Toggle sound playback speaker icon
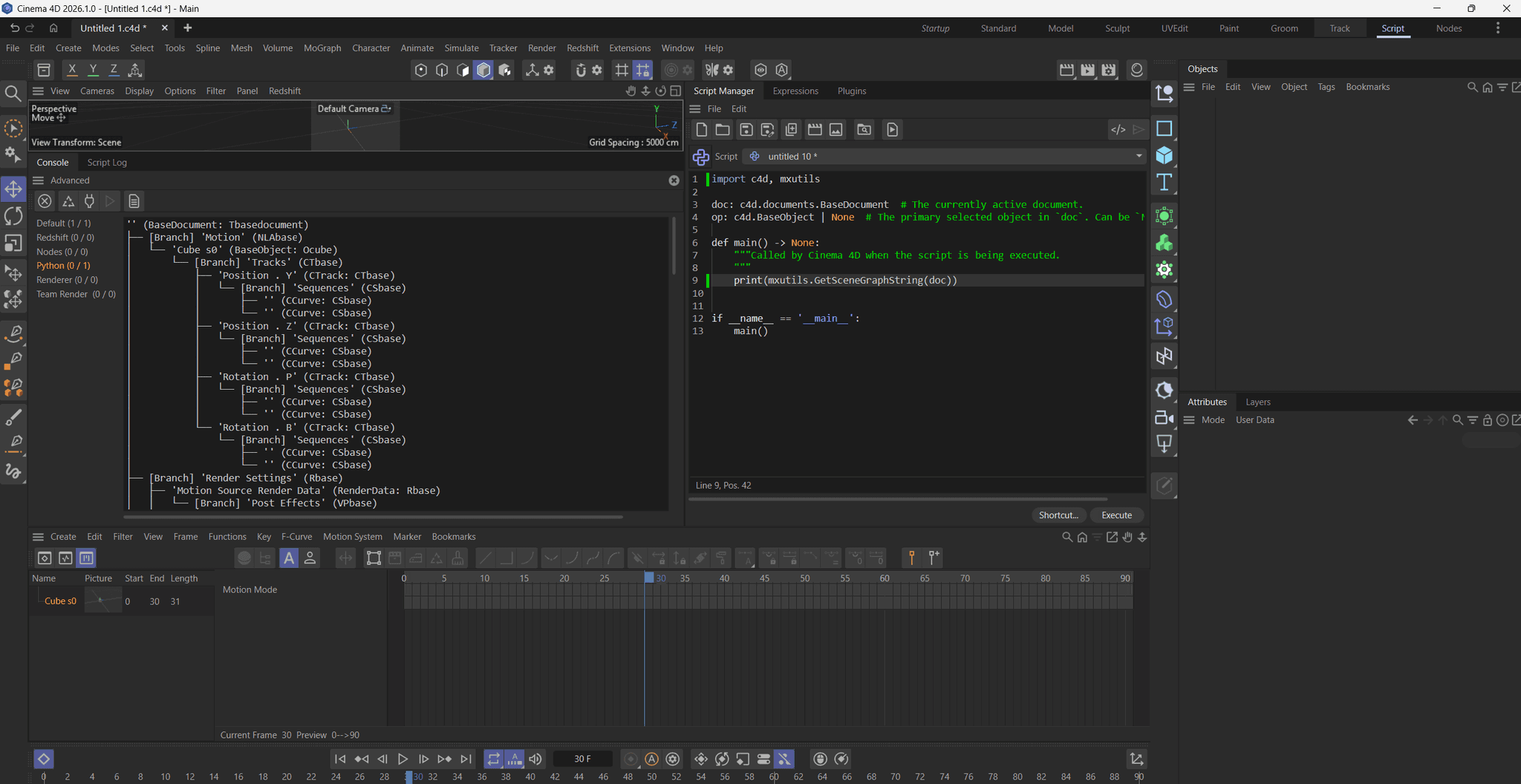 pos(535,759)
